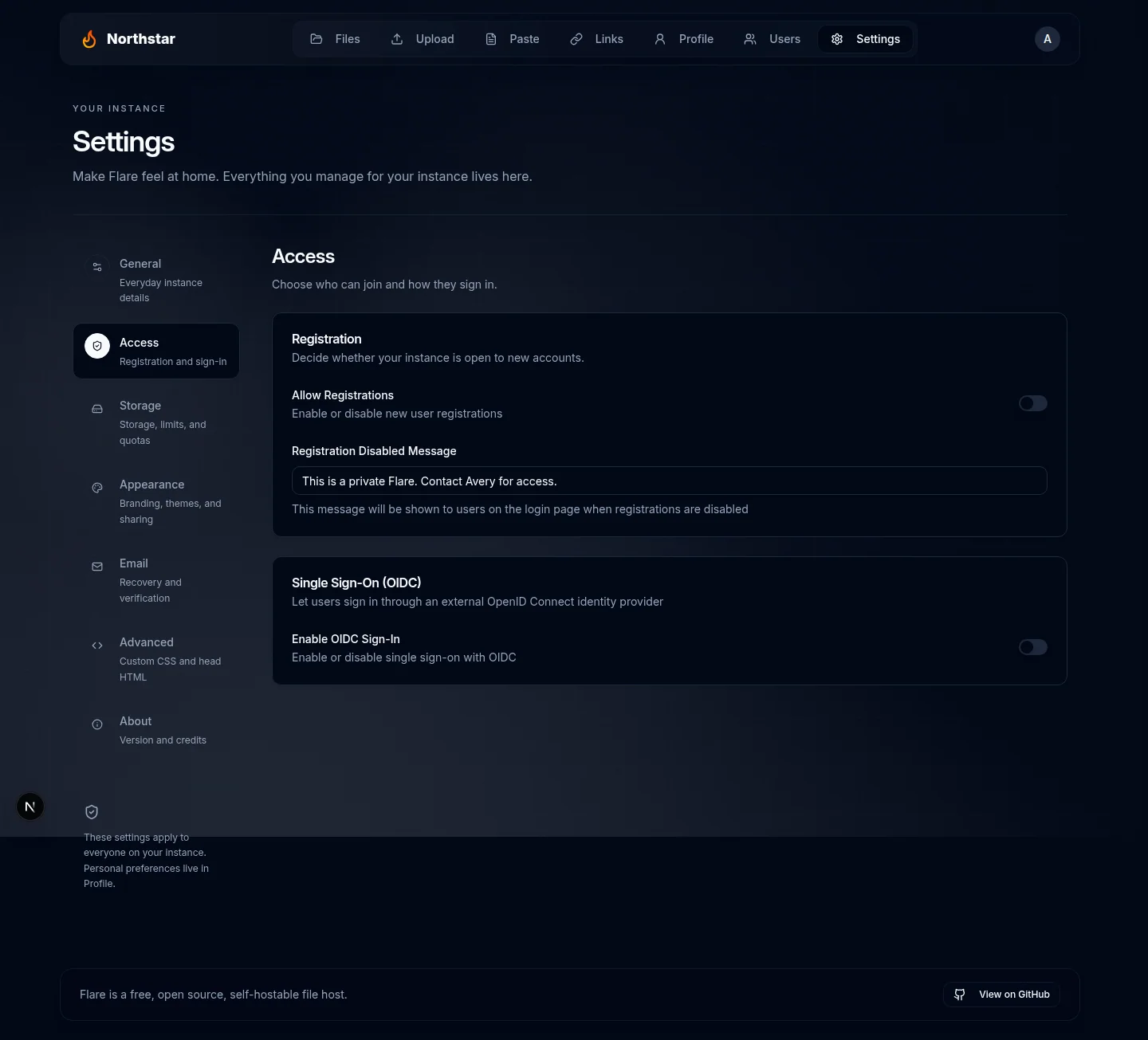The image size is (1148, 1040).
Task: Click the Paste document icon in navbar
Action: point(491,39)
